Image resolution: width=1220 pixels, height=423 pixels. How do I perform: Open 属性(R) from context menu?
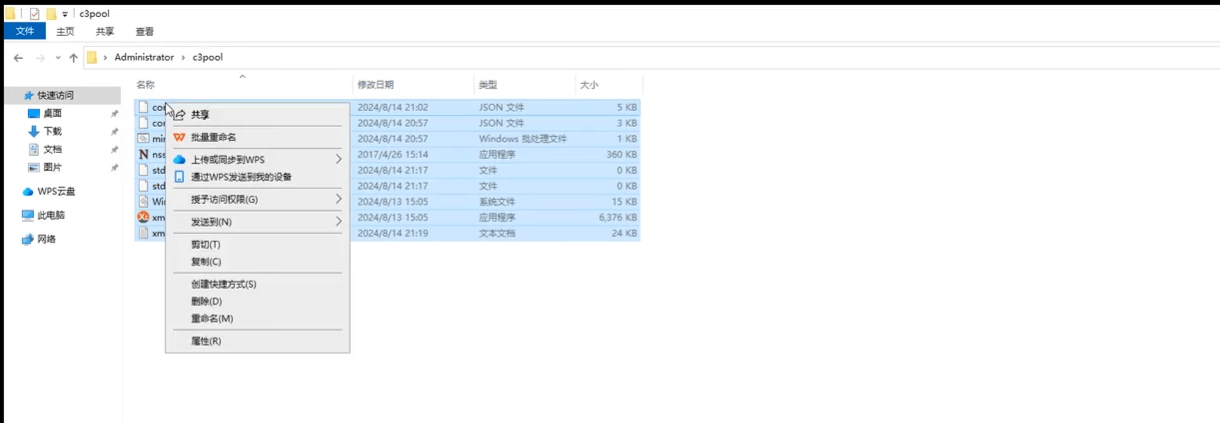pos(206,341)
